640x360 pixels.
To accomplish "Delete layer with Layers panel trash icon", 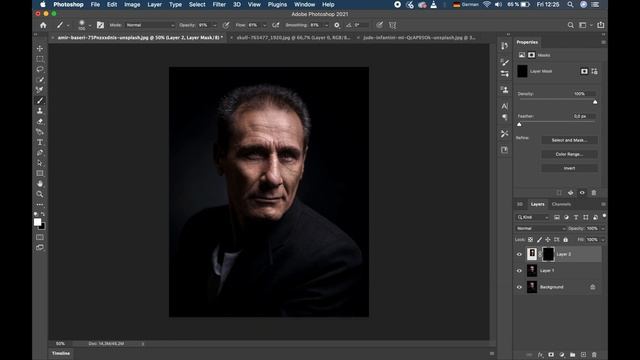I will [x=594, y=355].
